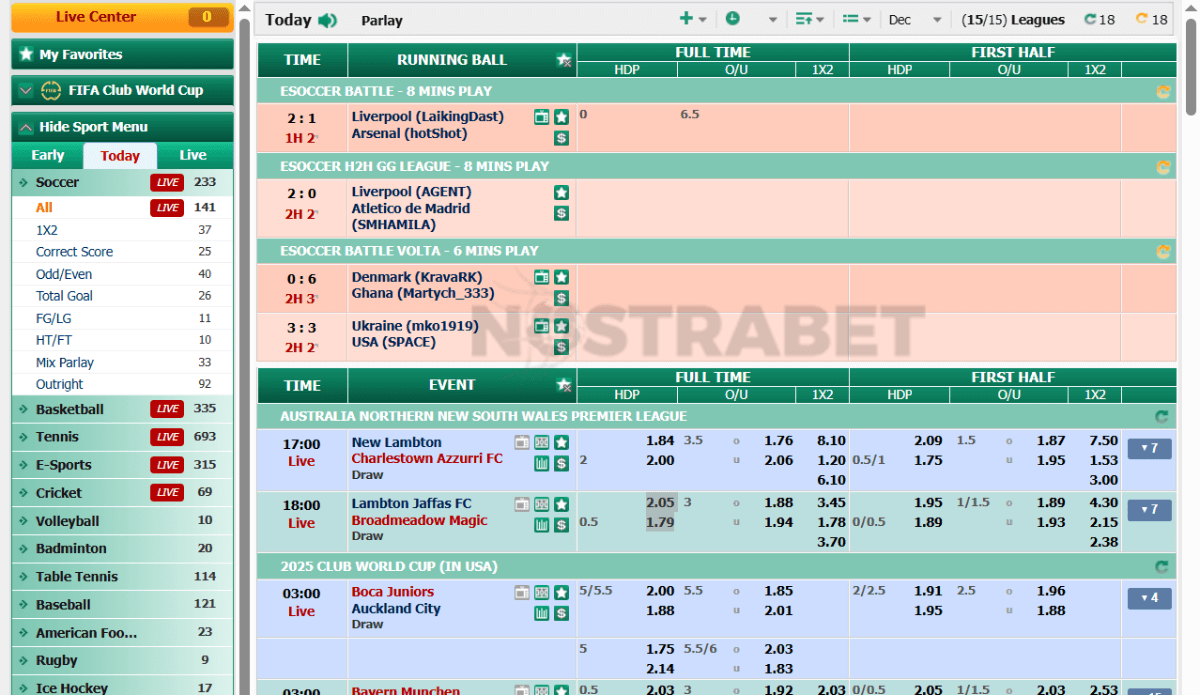
Task: Open statistics chart icon for Broadmeadow Magic
Action: [x=542, y=525]
